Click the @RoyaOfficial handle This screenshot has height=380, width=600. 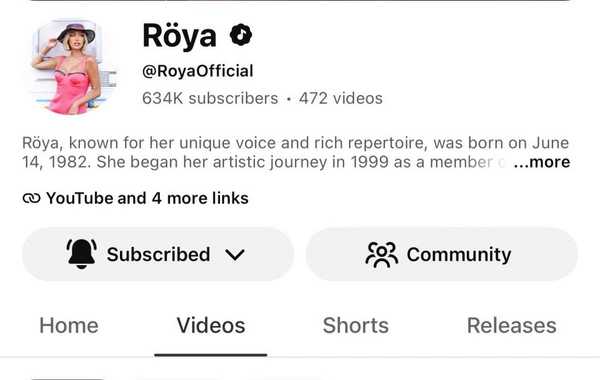[x=197, y=71]
